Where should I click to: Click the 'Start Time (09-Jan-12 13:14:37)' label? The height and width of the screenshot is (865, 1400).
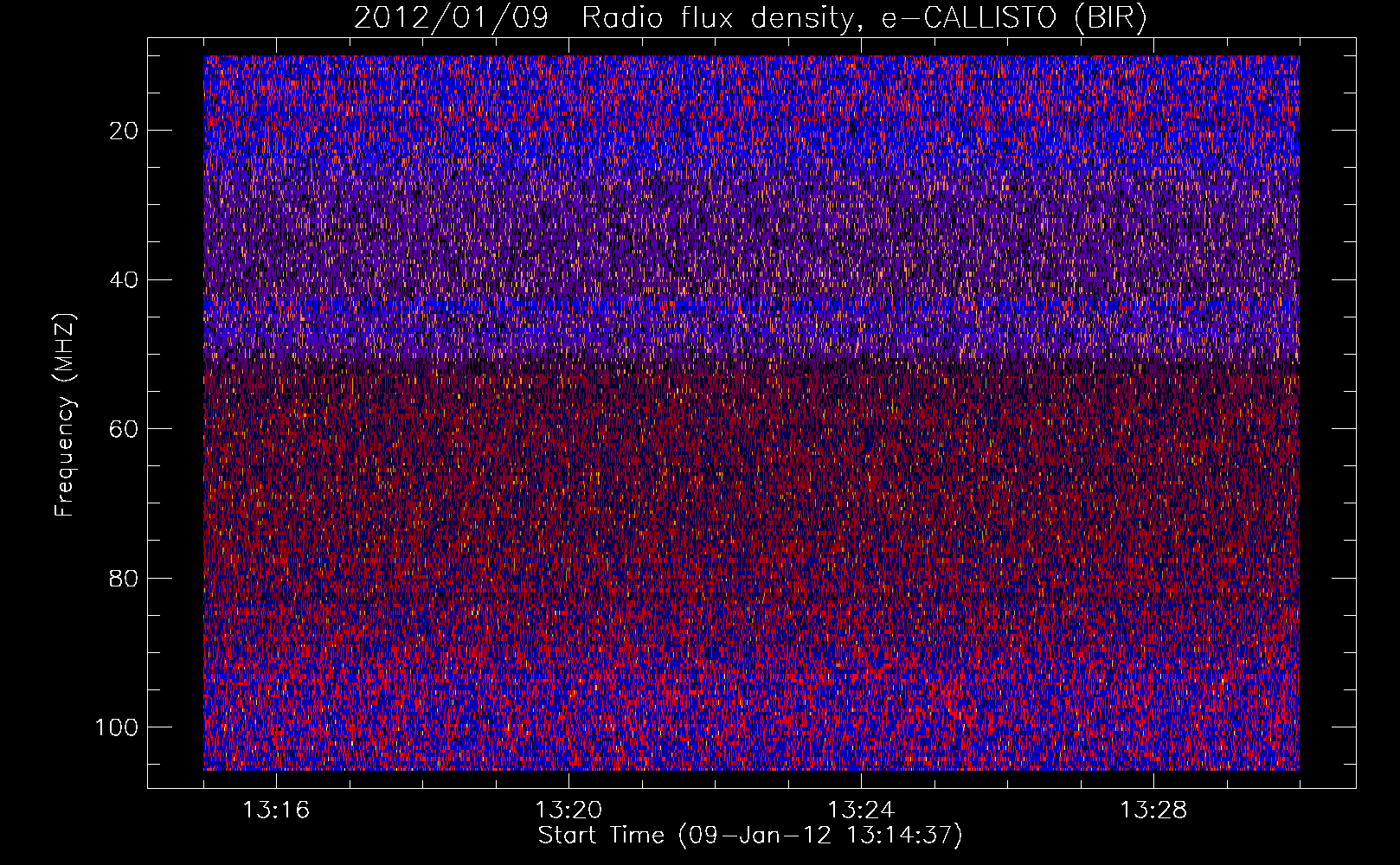point(750,836)
